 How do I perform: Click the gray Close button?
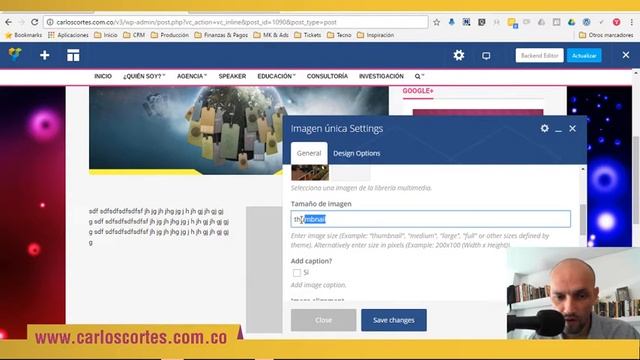coord(323,320)
